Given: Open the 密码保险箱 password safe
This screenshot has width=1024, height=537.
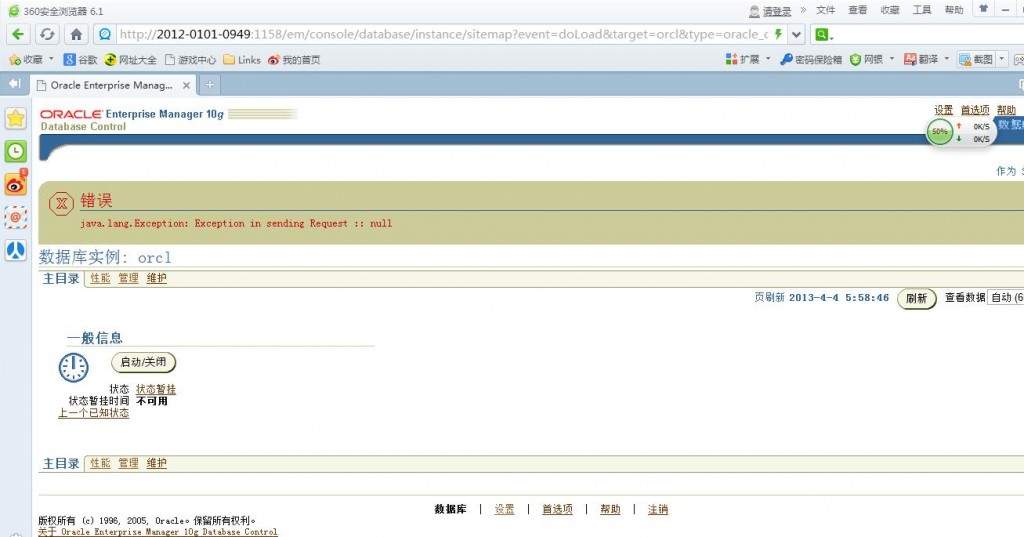Looking at the screenshot, I should (811, 59).
